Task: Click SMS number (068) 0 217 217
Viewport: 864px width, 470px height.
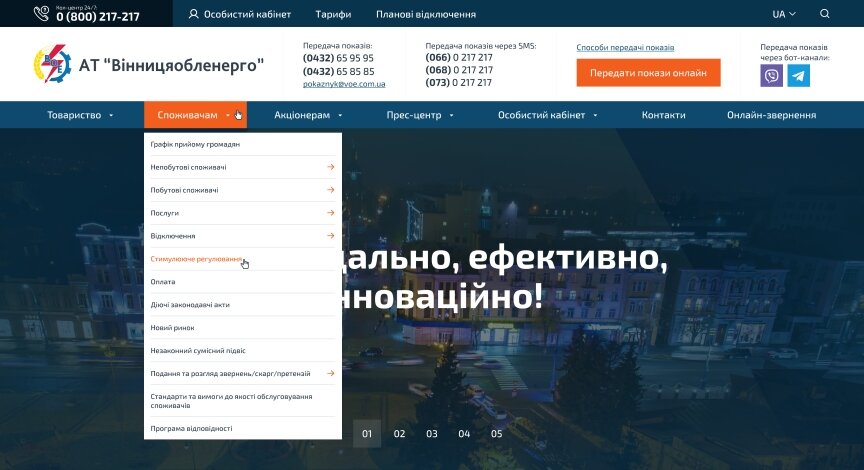Action: pos(459,70)
